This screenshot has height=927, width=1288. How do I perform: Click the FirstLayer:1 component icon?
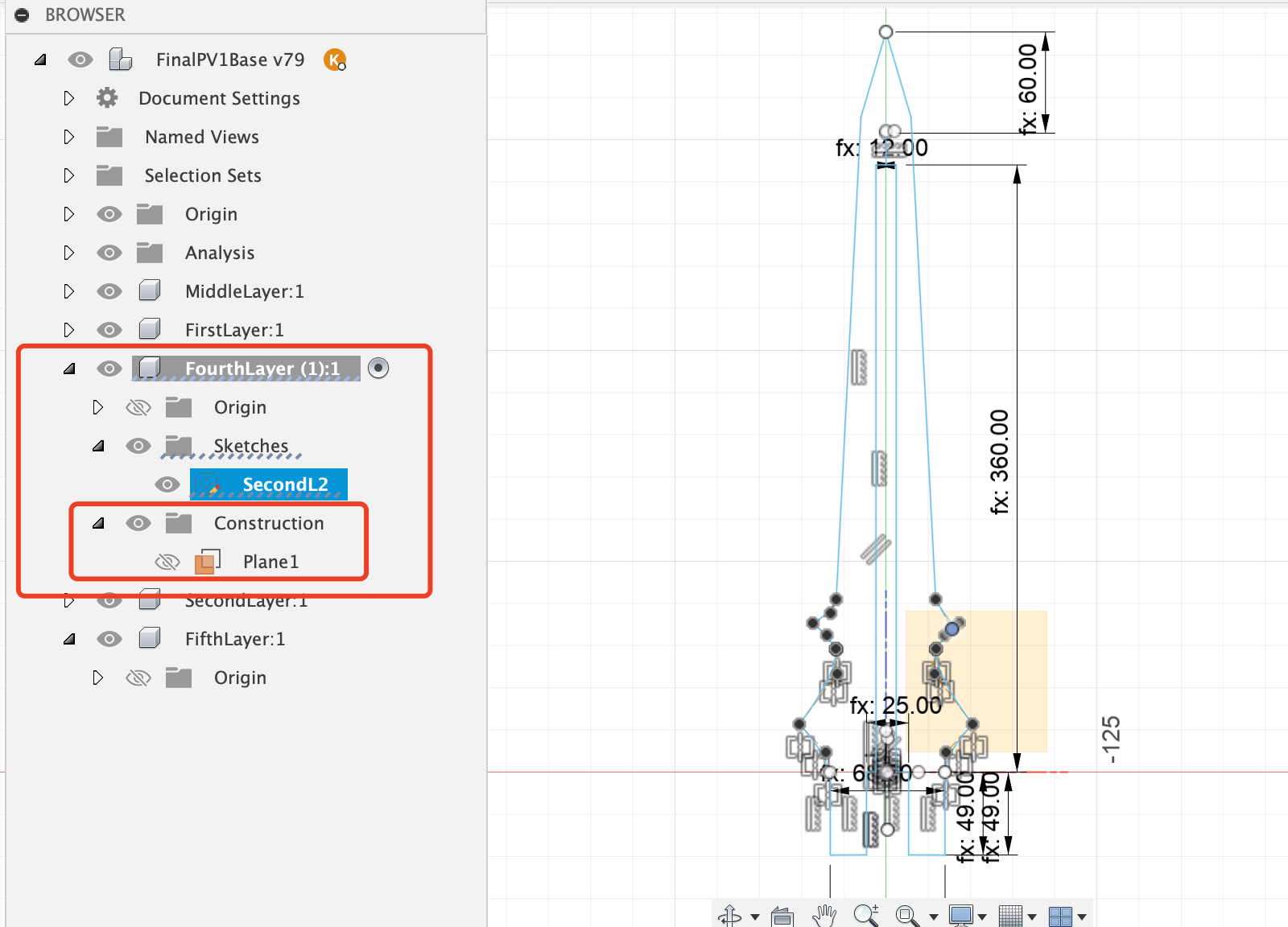pos(150,329)
